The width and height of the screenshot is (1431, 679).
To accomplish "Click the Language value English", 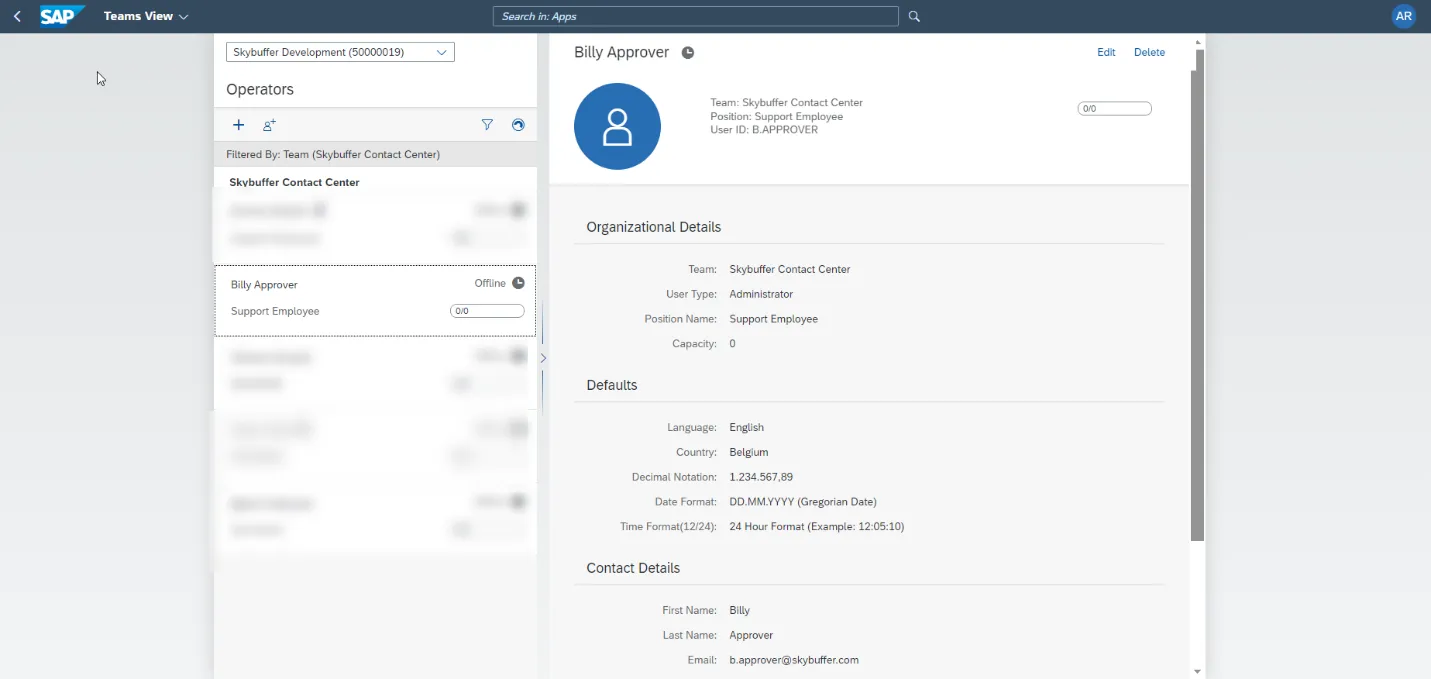I will coord(746,427).
